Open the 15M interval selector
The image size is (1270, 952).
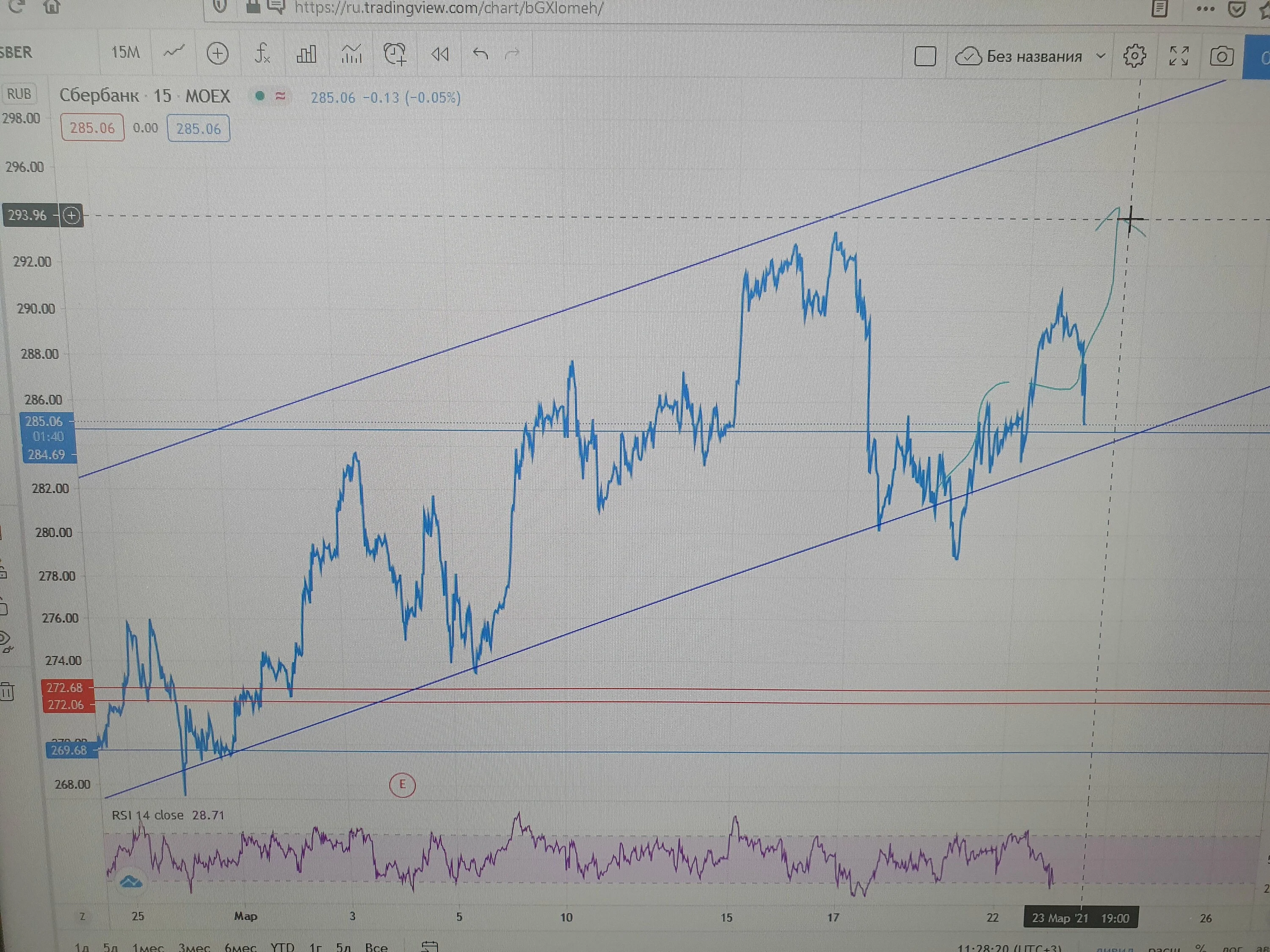point(125,52)
